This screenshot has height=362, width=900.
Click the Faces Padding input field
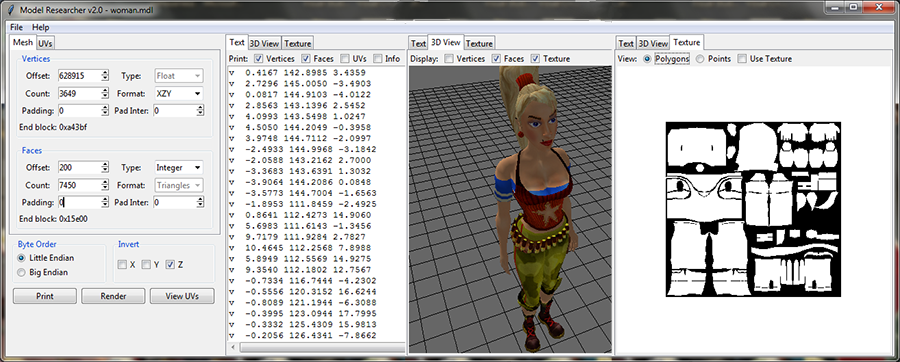click(x=80, y=203)
